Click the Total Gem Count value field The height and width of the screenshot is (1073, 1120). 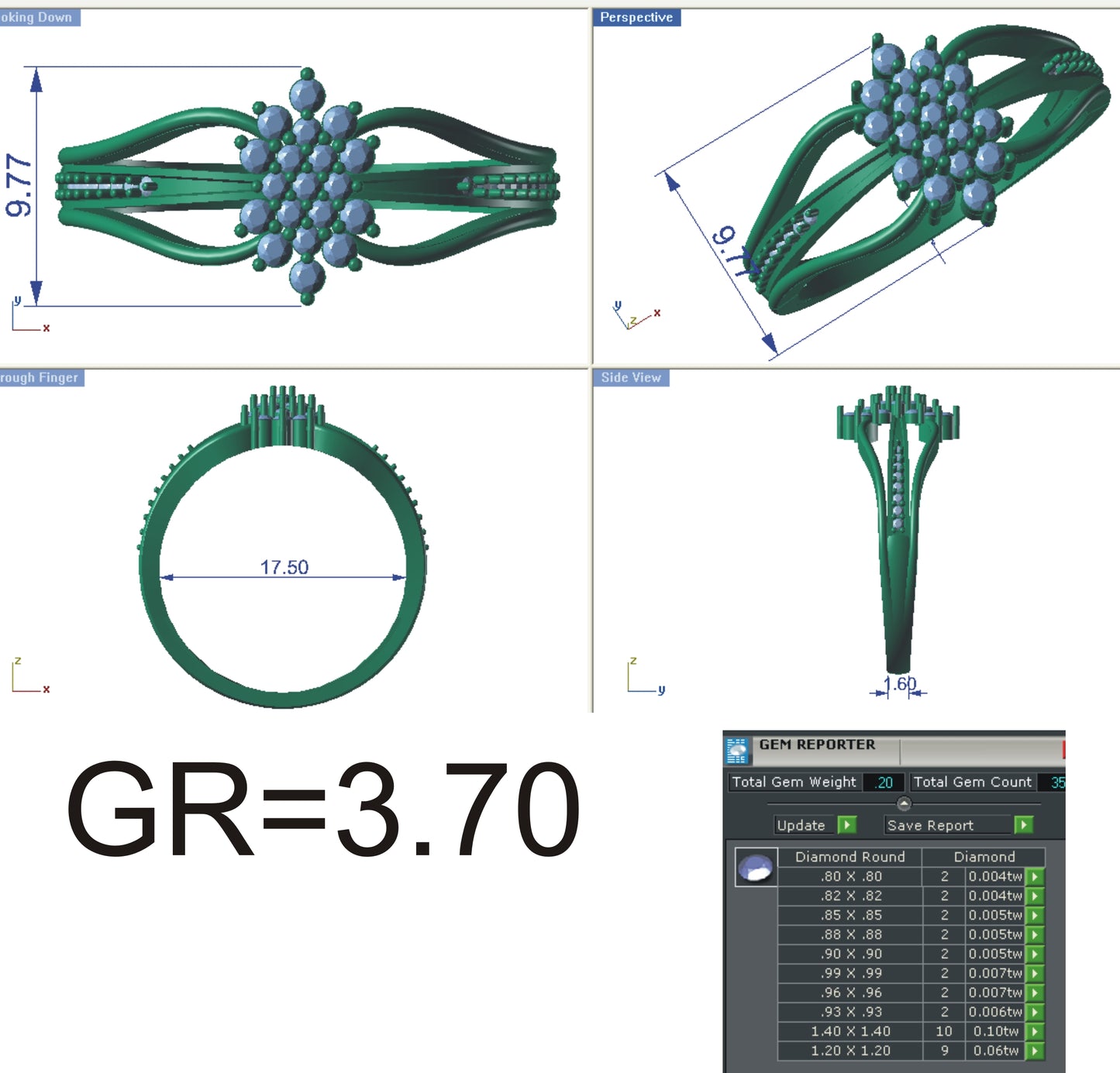point(1053,782)
